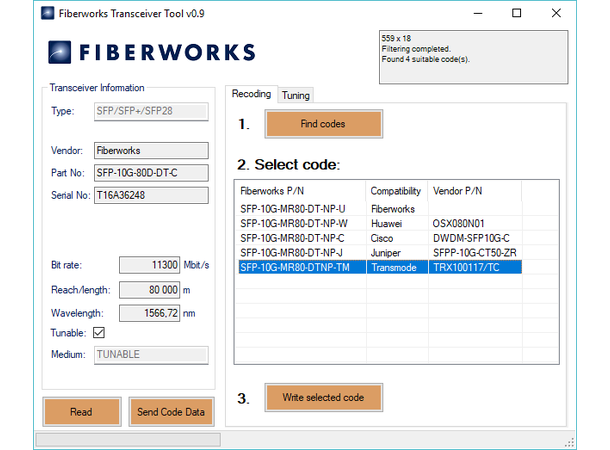Select row SFP-10G-MR80-DT-NP-C

380,238
